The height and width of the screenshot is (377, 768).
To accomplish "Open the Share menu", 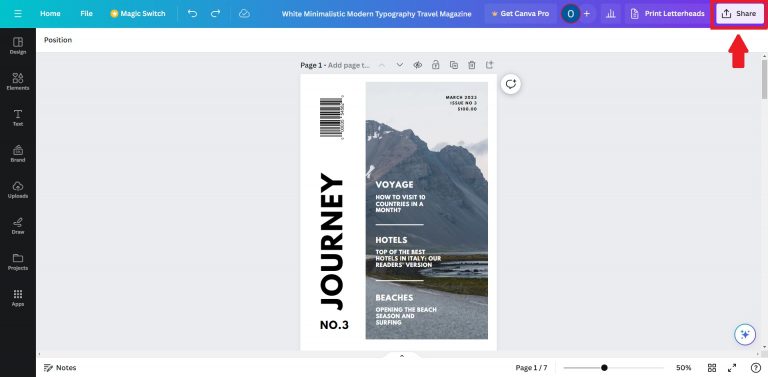I will [x=739, y=14].
